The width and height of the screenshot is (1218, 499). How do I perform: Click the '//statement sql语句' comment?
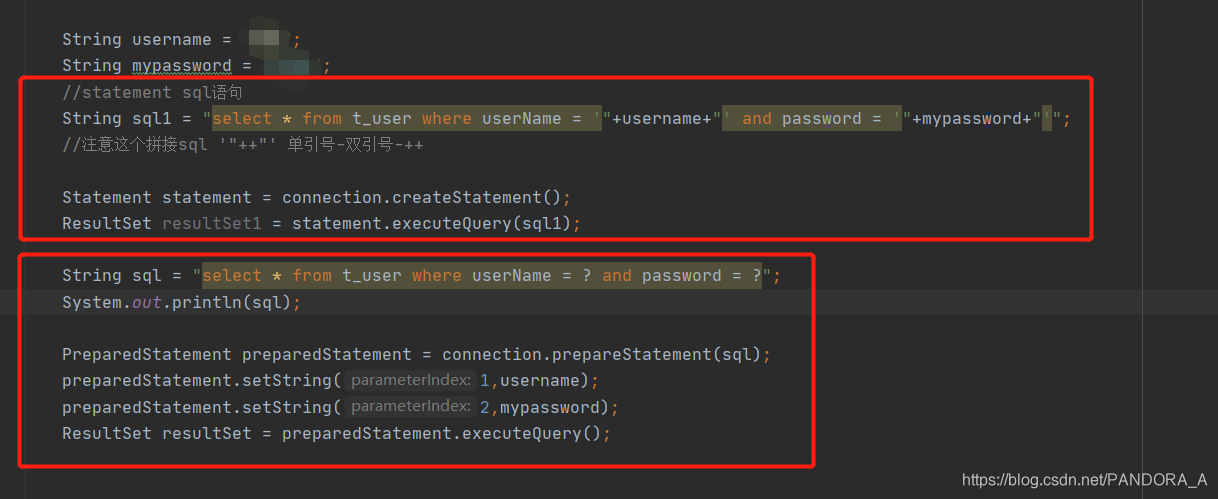(152, 93)
